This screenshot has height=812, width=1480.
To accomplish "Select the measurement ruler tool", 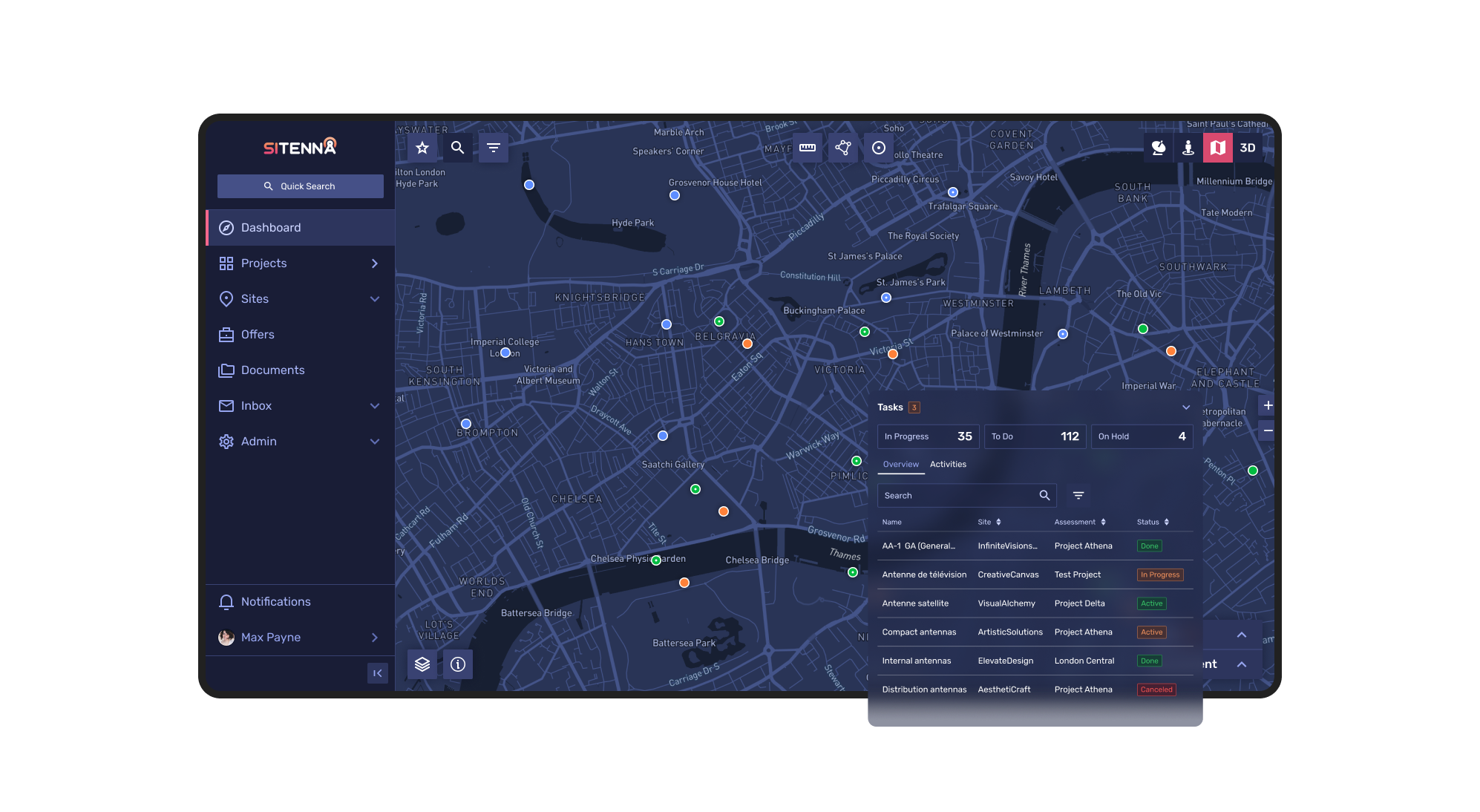I will pyautogui.click(x=808, y=148).
